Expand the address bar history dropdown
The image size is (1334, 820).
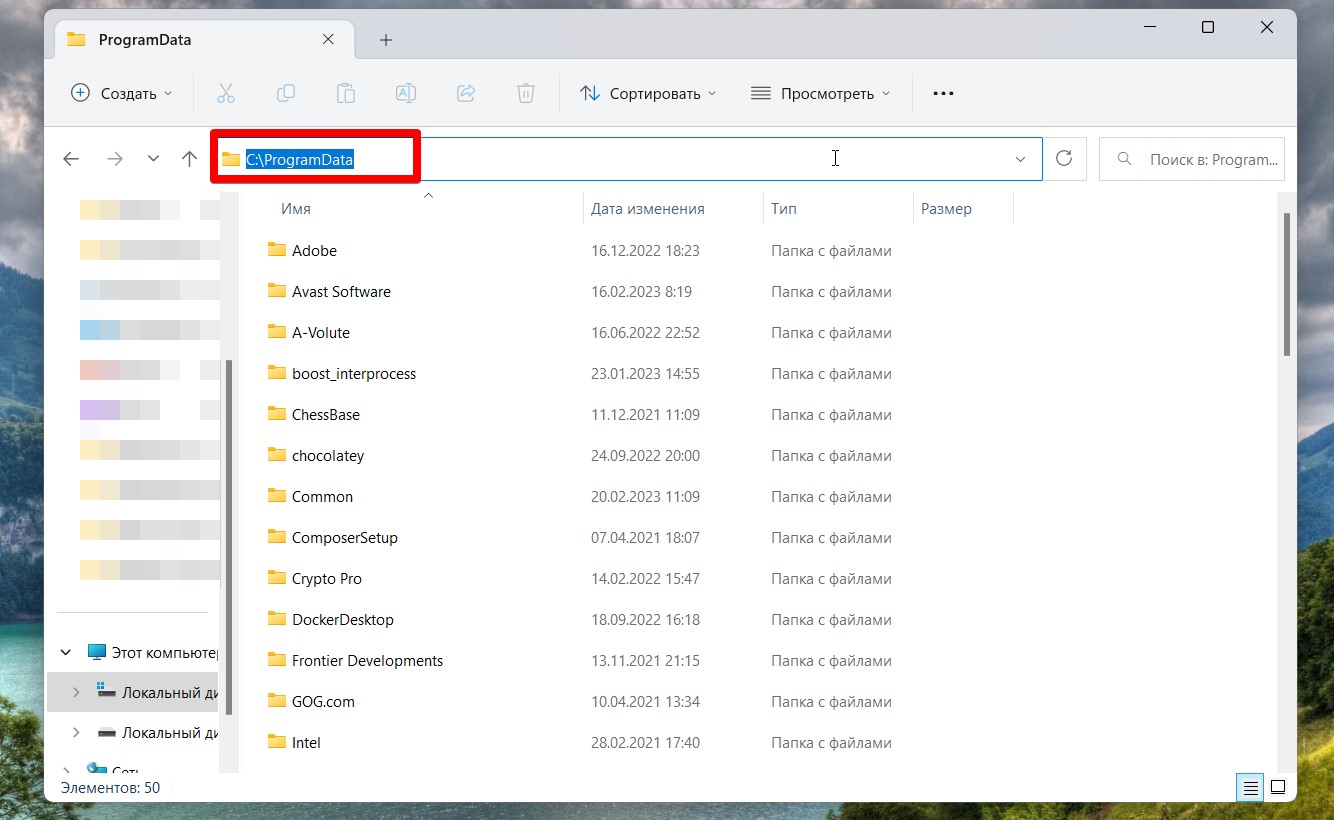[1021, 159]
